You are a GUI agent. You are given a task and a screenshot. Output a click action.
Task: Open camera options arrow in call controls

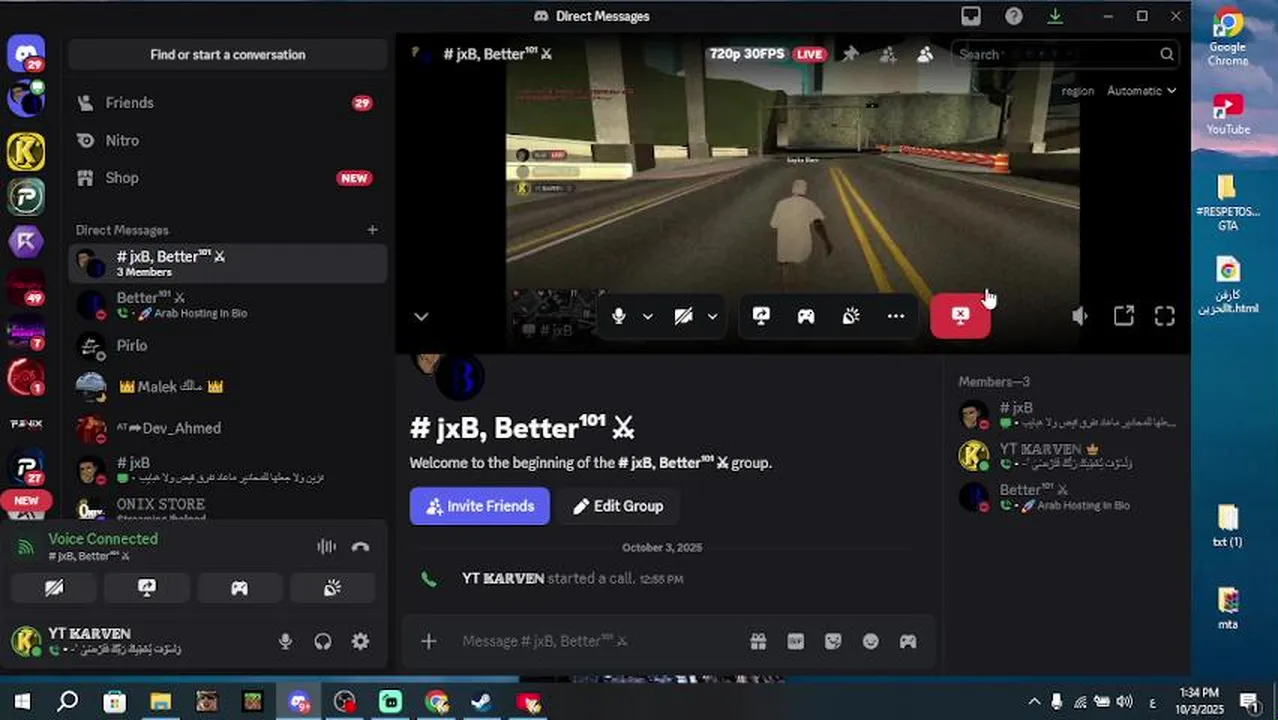pyautogui.click(x=712, y=316)
